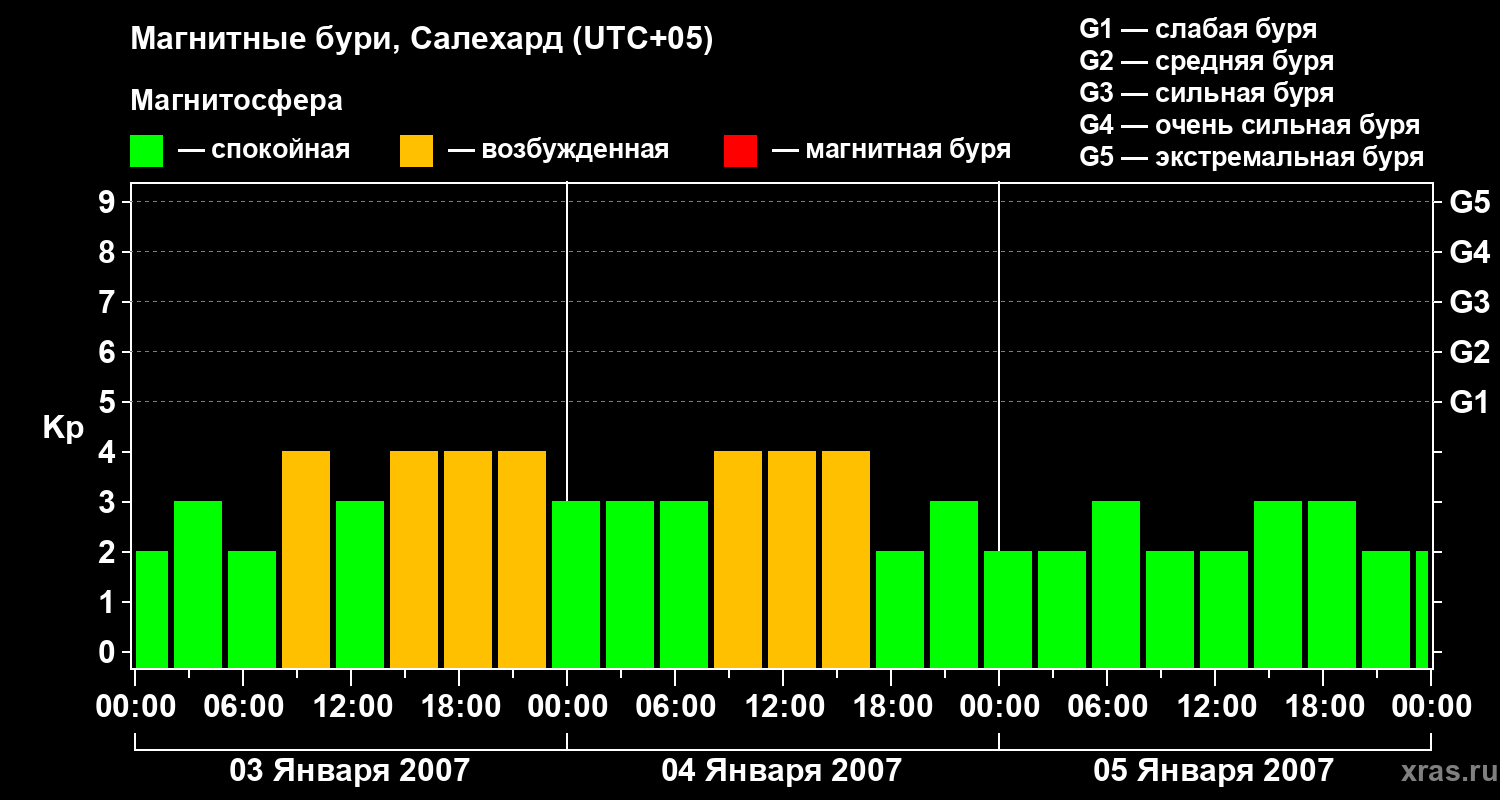This screenshot has width=1500, height=800.
Task: Click the 'Kp' axis label
Action: coord(64,427)
